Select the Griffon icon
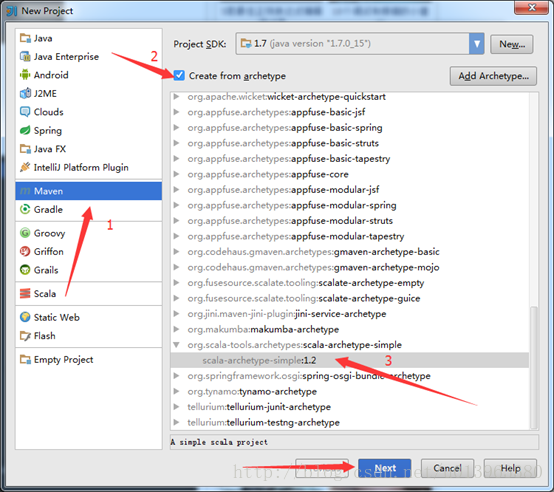This screenshot has width=554, height=492. 25,251
